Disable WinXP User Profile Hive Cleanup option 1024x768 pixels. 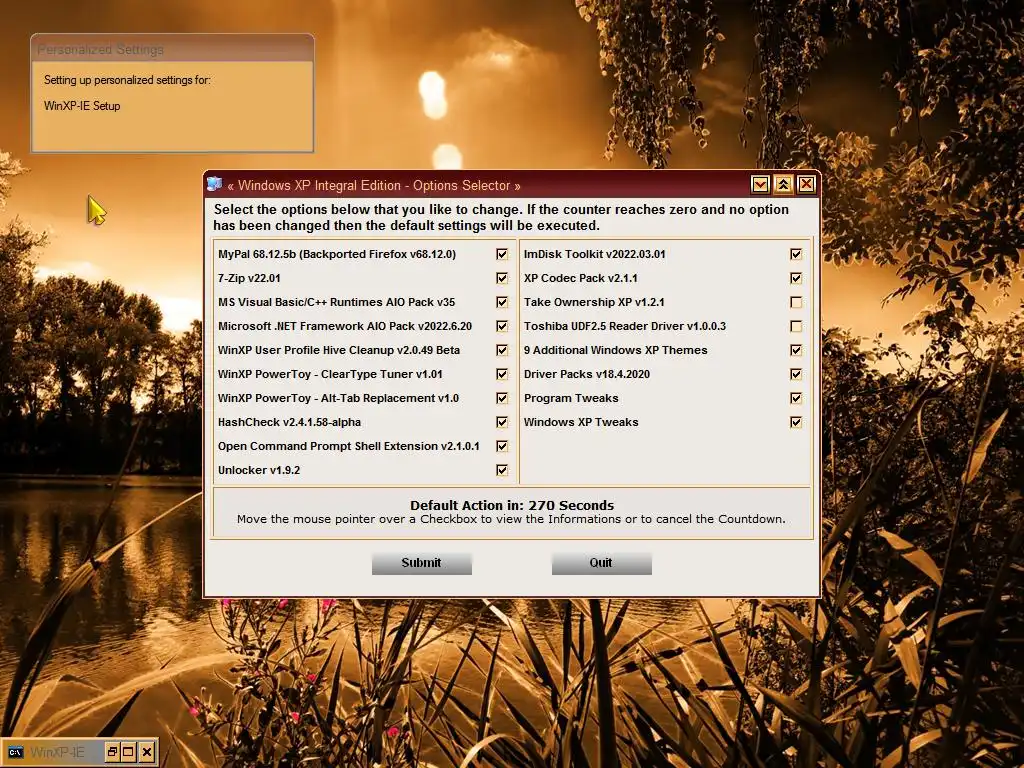click(x=502, y=350)
